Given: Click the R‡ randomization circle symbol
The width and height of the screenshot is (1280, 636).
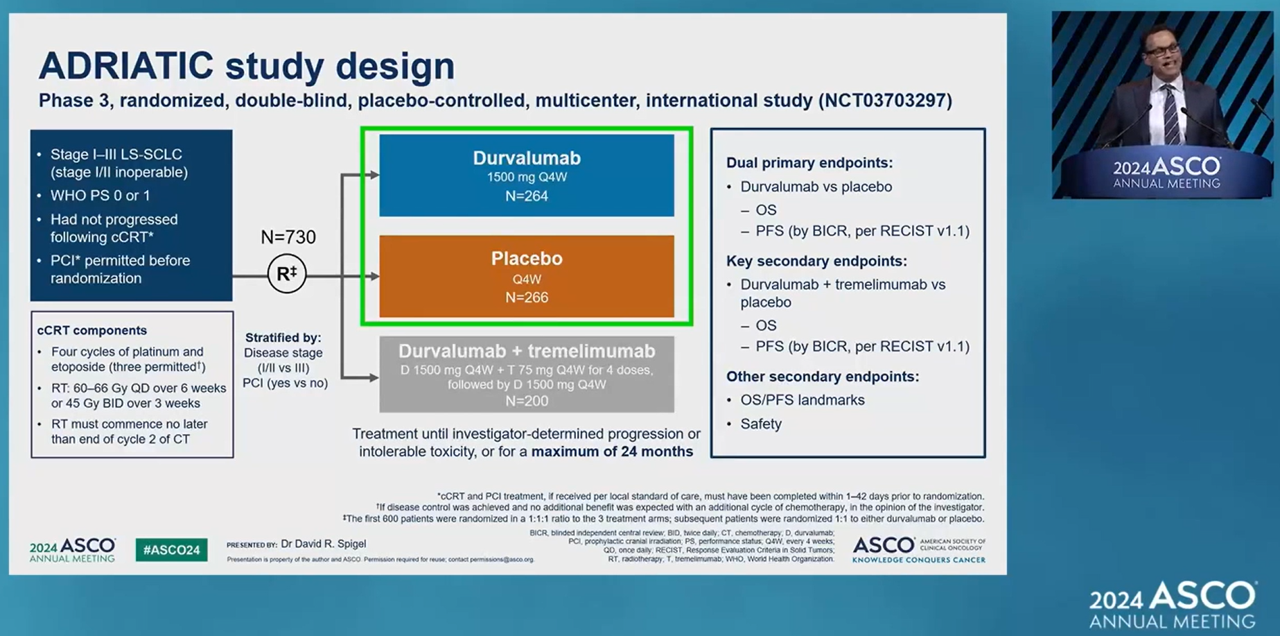Looking at the screenshot, I should click(x=286, y=275).
